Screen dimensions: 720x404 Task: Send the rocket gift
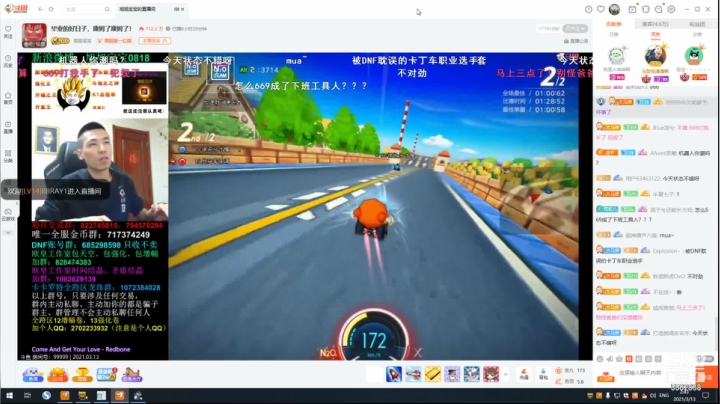click(394, 374)
